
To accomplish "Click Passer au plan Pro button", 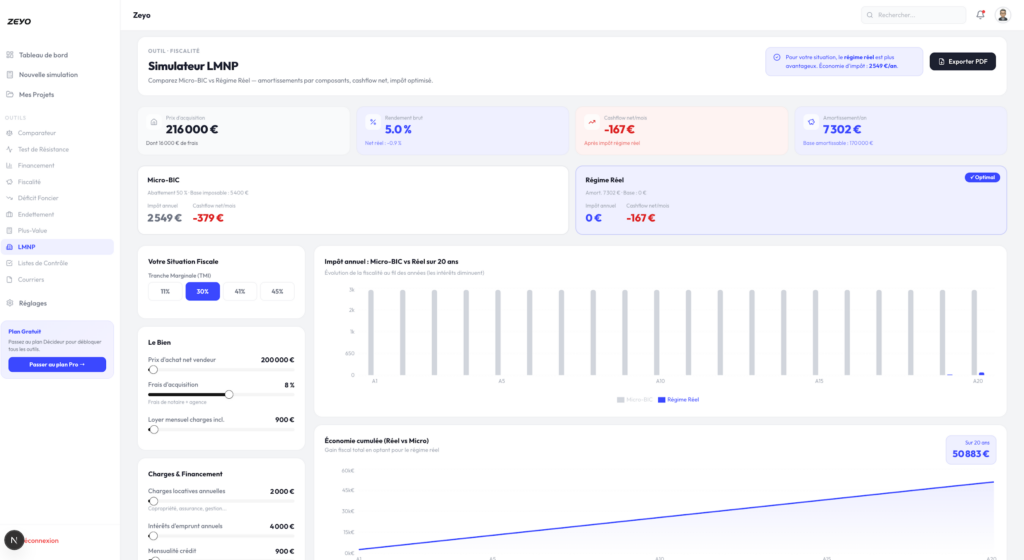I will (57, 365).
